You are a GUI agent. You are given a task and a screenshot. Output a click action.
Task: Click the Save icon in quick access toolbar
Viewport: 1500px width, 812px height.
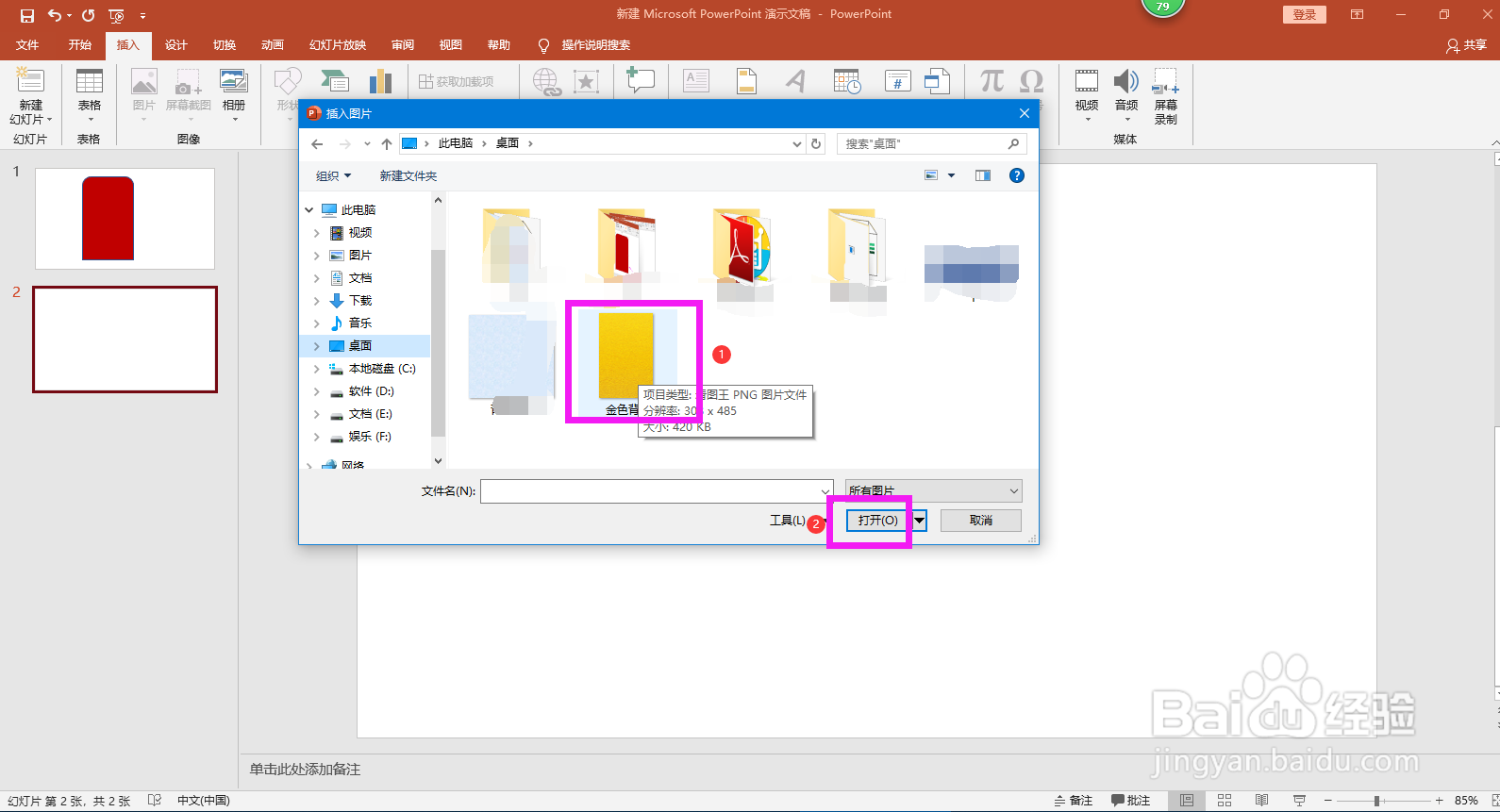pos(27,15)
